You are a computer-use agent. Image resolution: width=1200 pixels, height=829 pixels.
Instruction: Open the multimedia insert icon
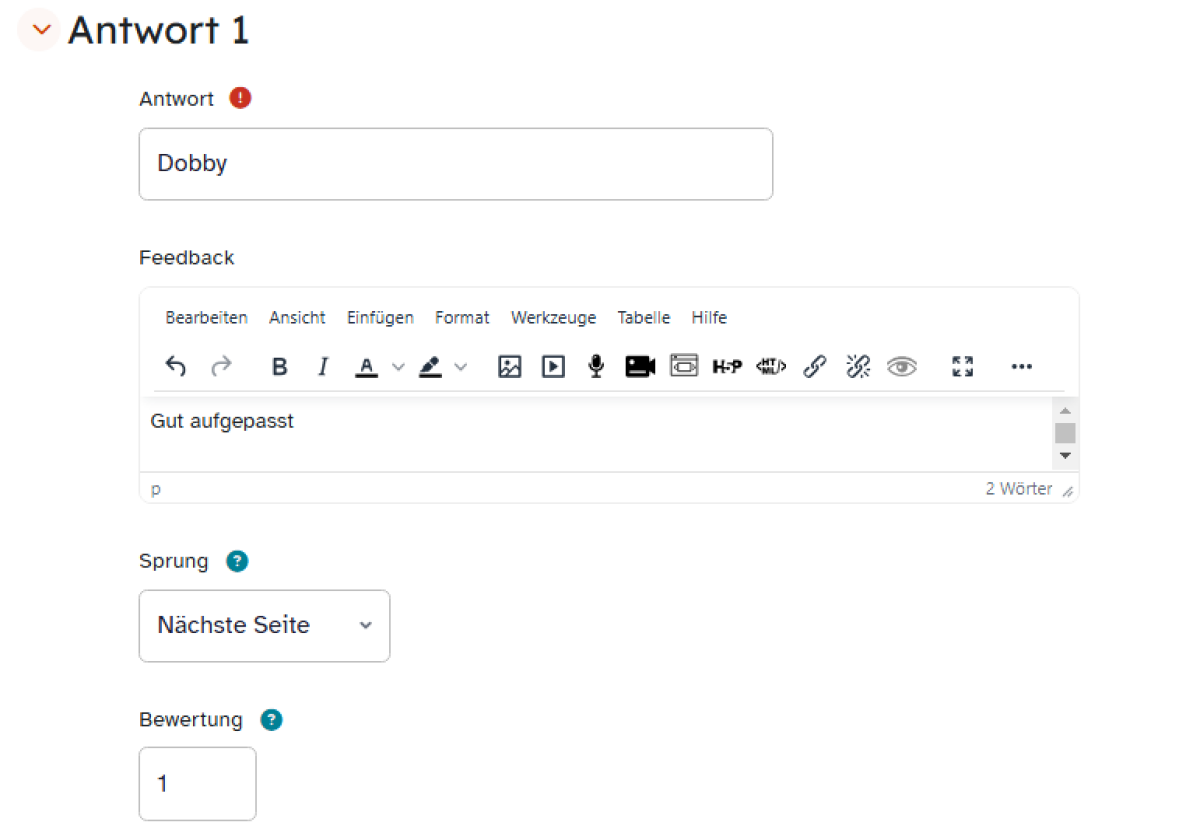pyautogui.click(x=553, y=367)
